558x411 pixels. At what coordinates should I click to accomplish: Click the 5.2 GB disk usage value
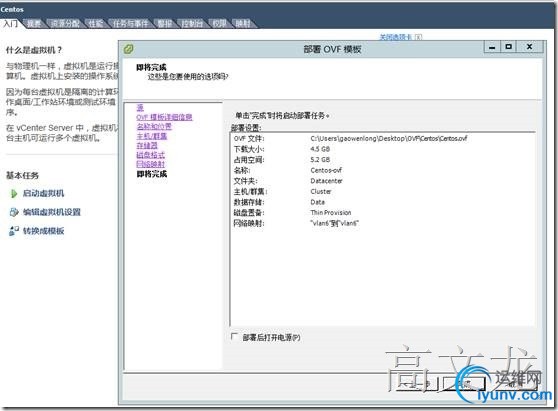320,159
